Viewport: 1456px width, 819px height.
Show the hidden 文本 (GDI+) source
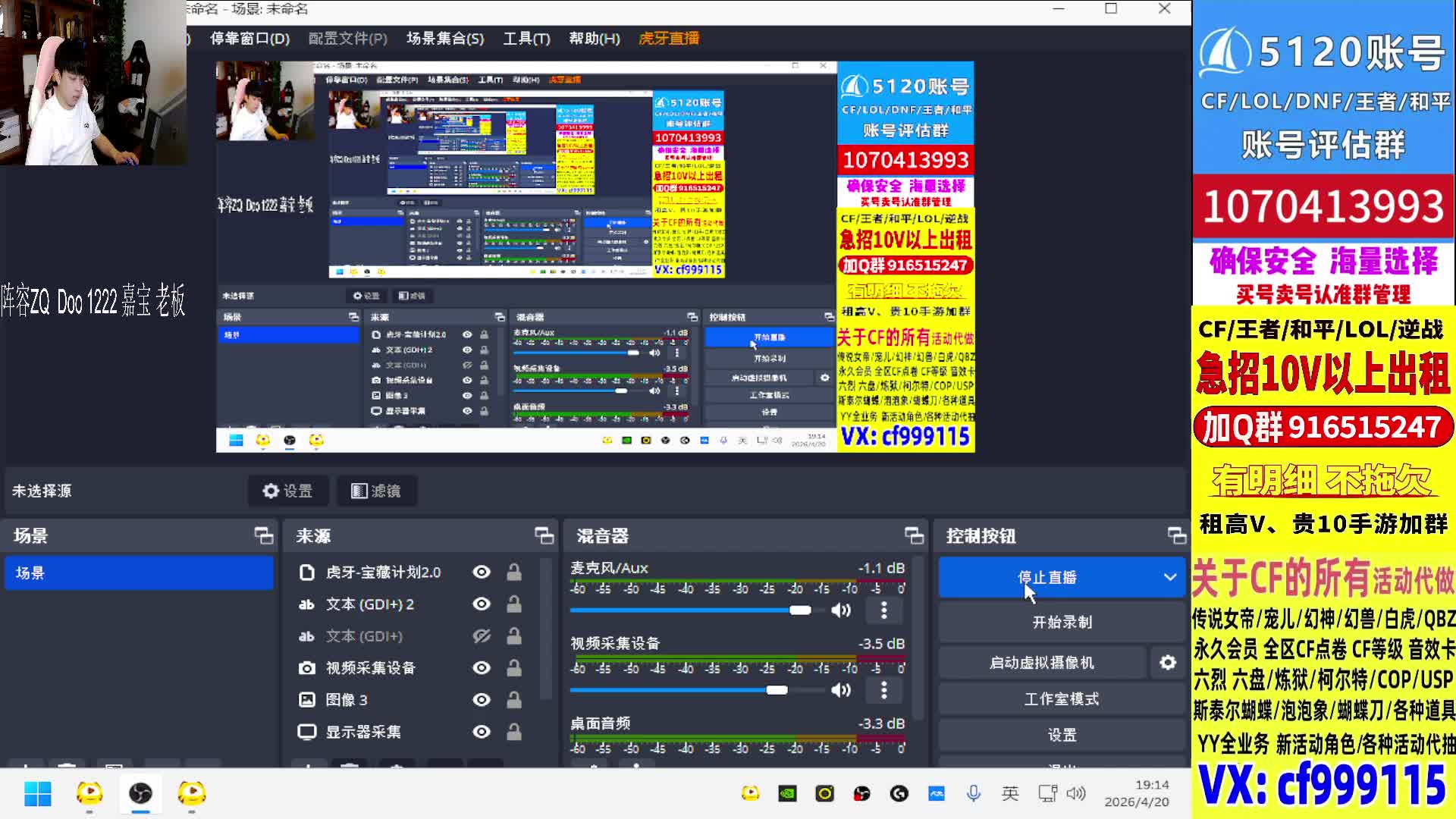(x=482, y=636)
